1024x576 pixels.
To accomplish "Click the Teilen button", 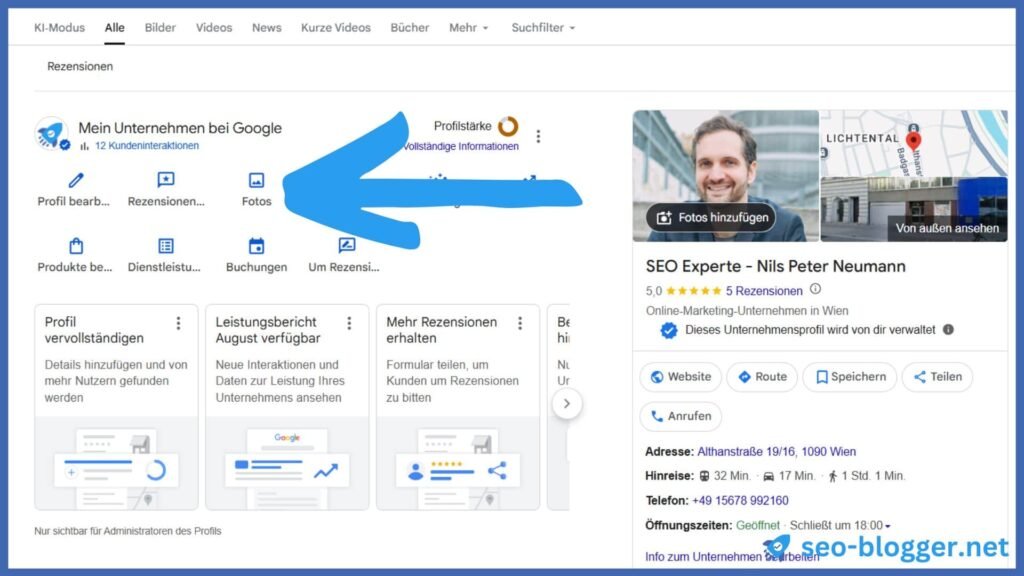I will tap(937, 377).
